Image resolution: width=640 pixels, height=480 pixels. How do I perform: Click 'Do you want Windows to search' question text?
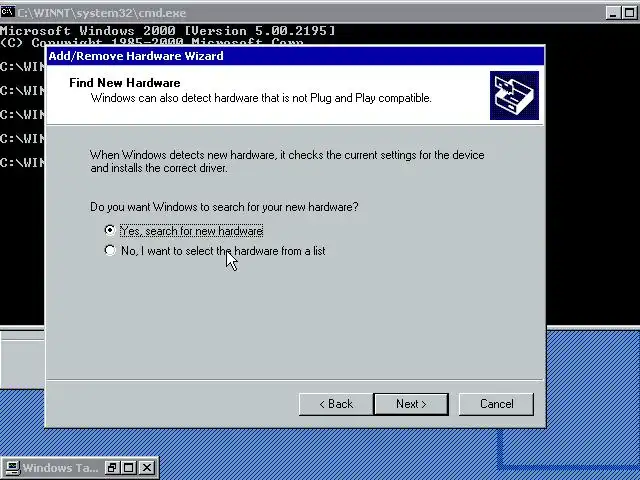pos(224,207)
